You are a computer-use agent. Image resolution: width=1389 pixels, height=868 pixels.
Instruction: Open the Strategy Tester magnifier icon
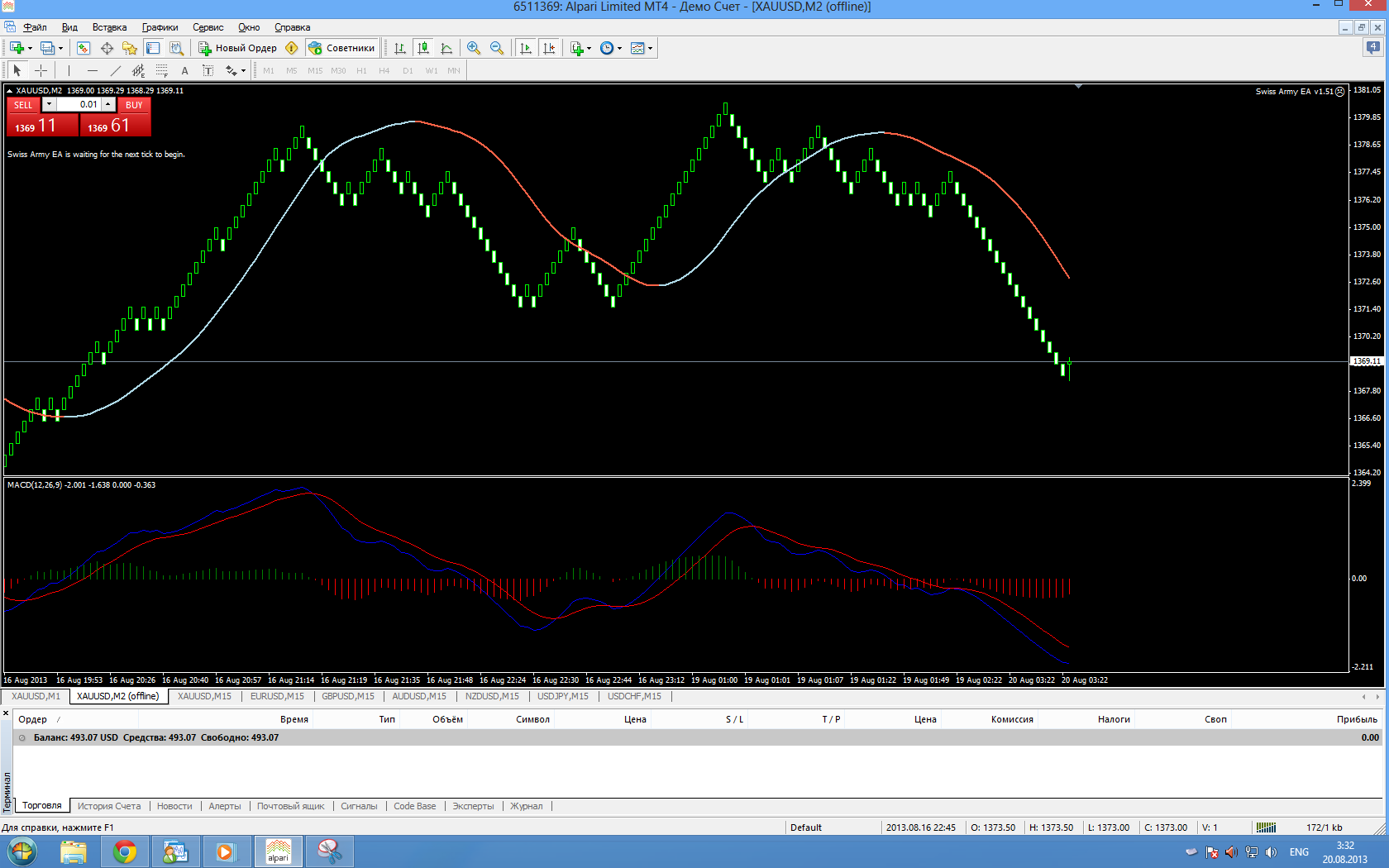click(176, 48)
